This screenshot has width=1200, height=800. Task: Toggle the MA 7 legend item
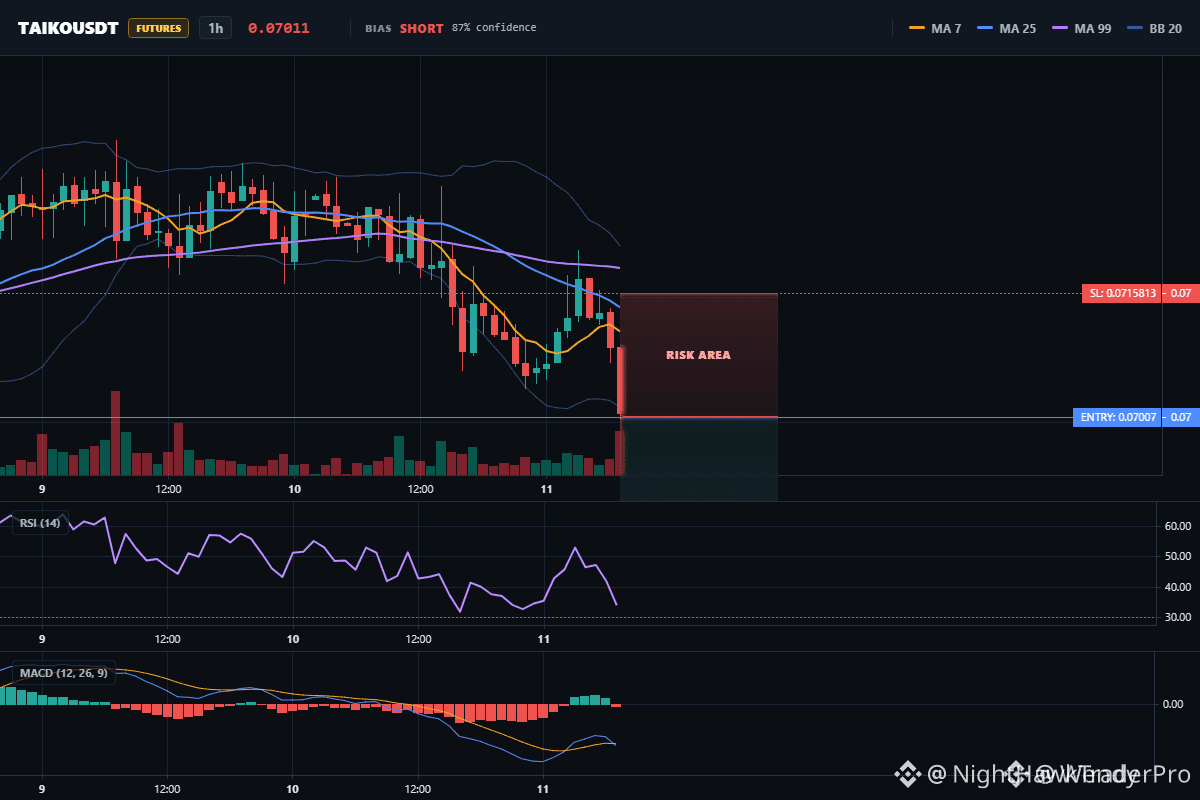pos(935,28)
